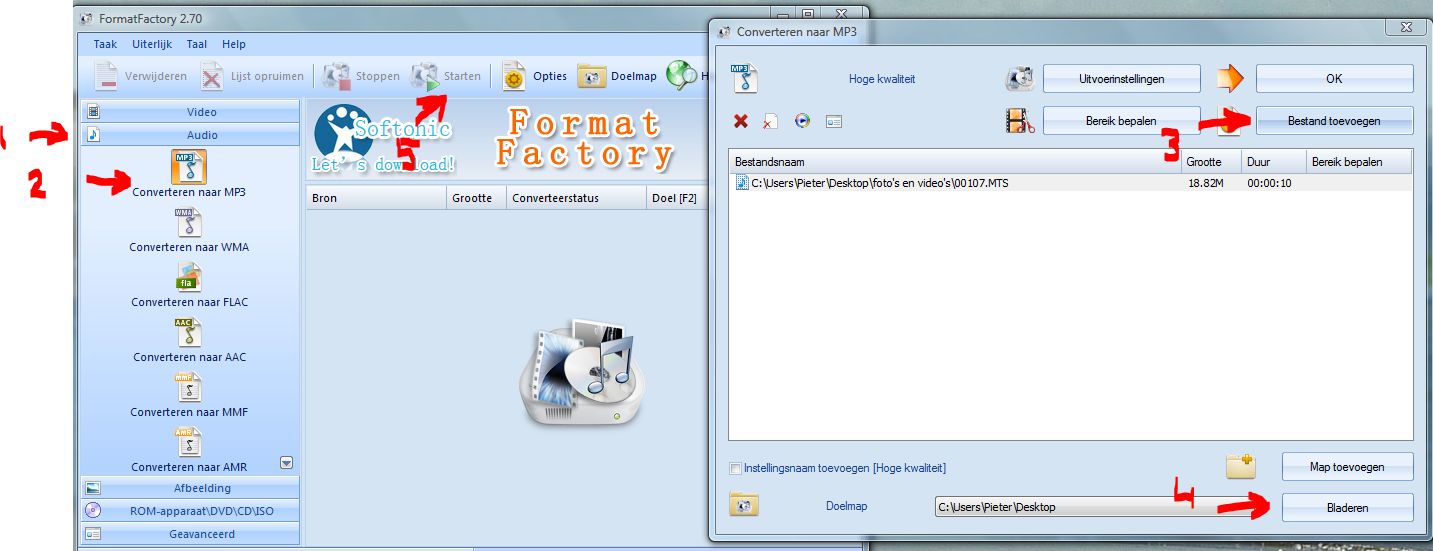Enable Instellingsnaam toevoegen checkbox
Screen dimensions: 1433x551
coord(737,468)
